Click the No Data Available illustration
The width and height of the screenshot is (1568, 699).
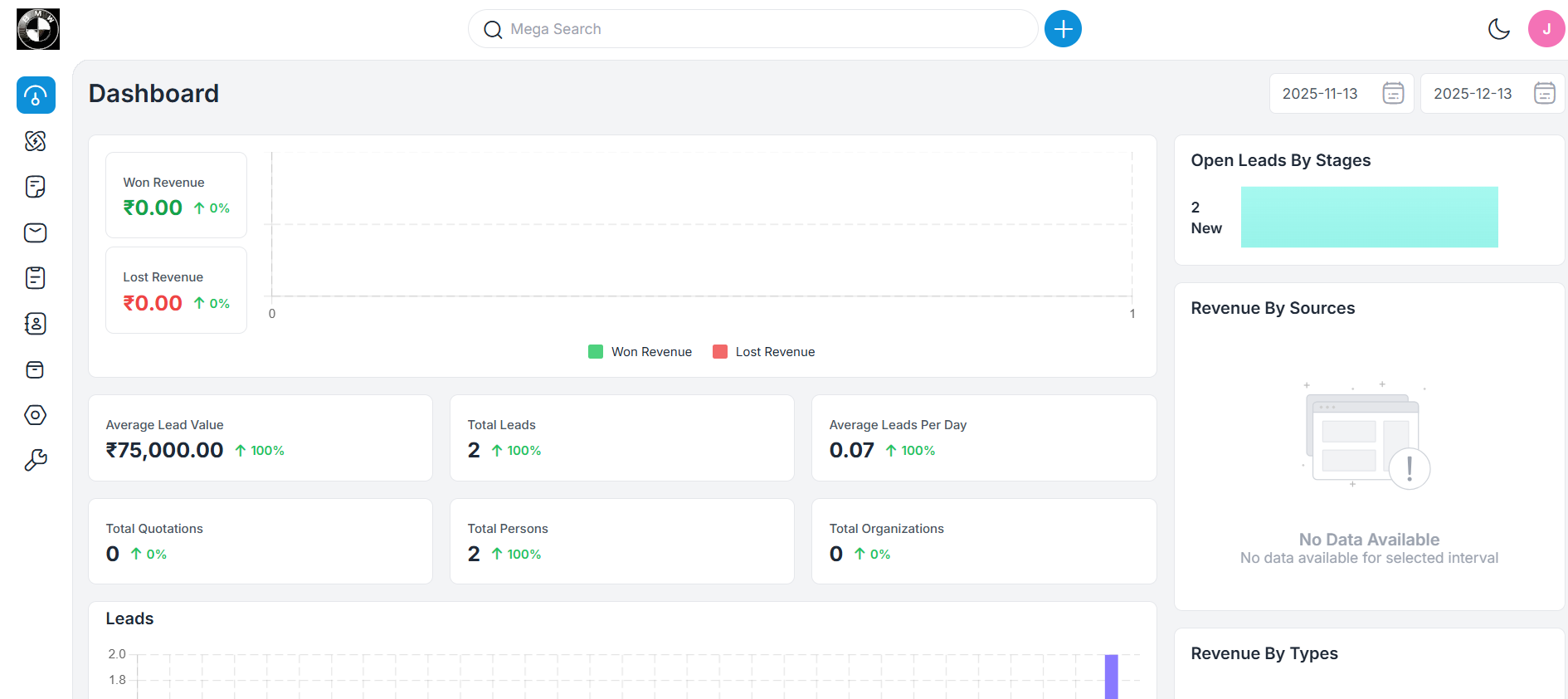point(1366,436)
